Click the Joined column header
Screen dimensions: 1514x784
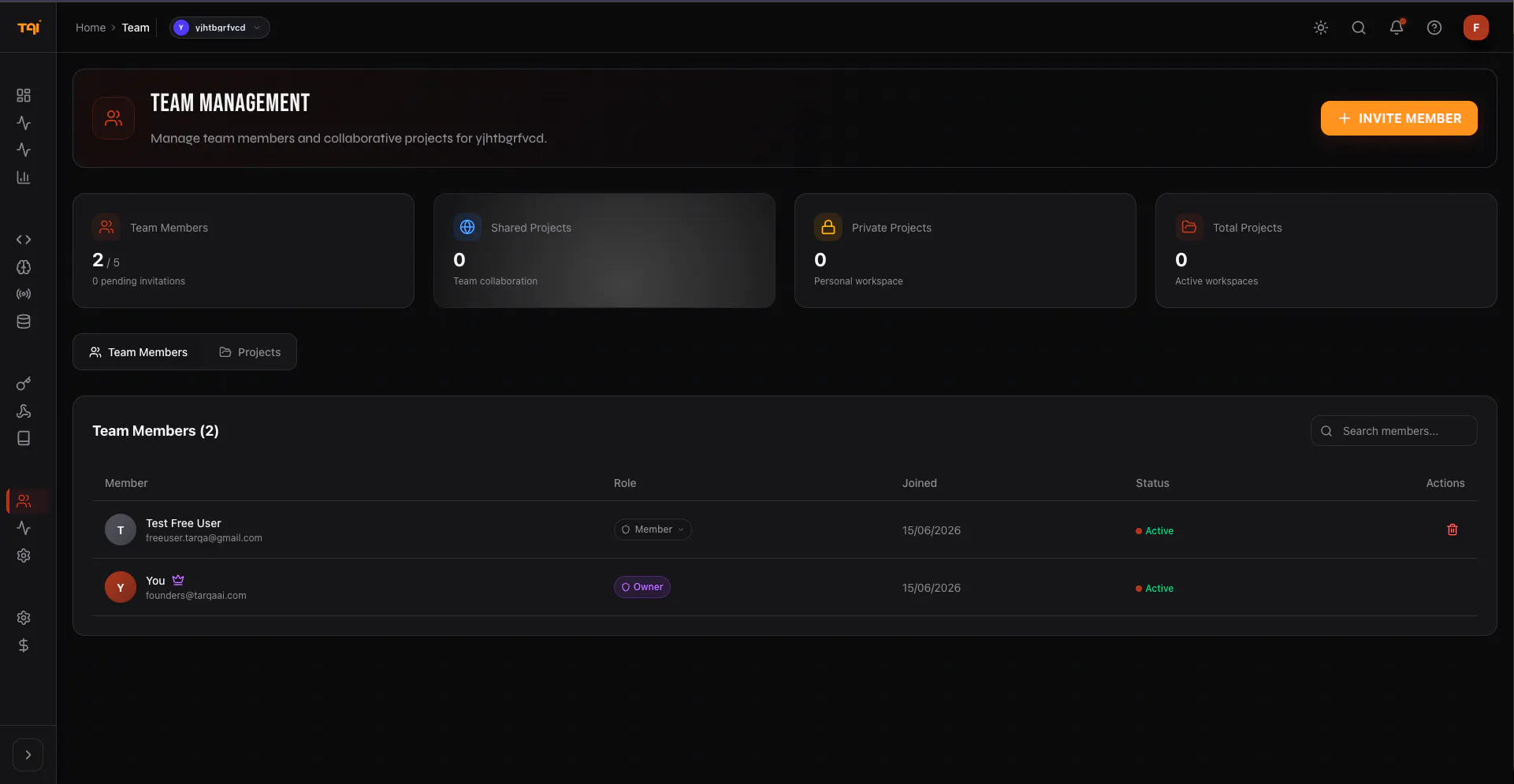pos(920,483)
